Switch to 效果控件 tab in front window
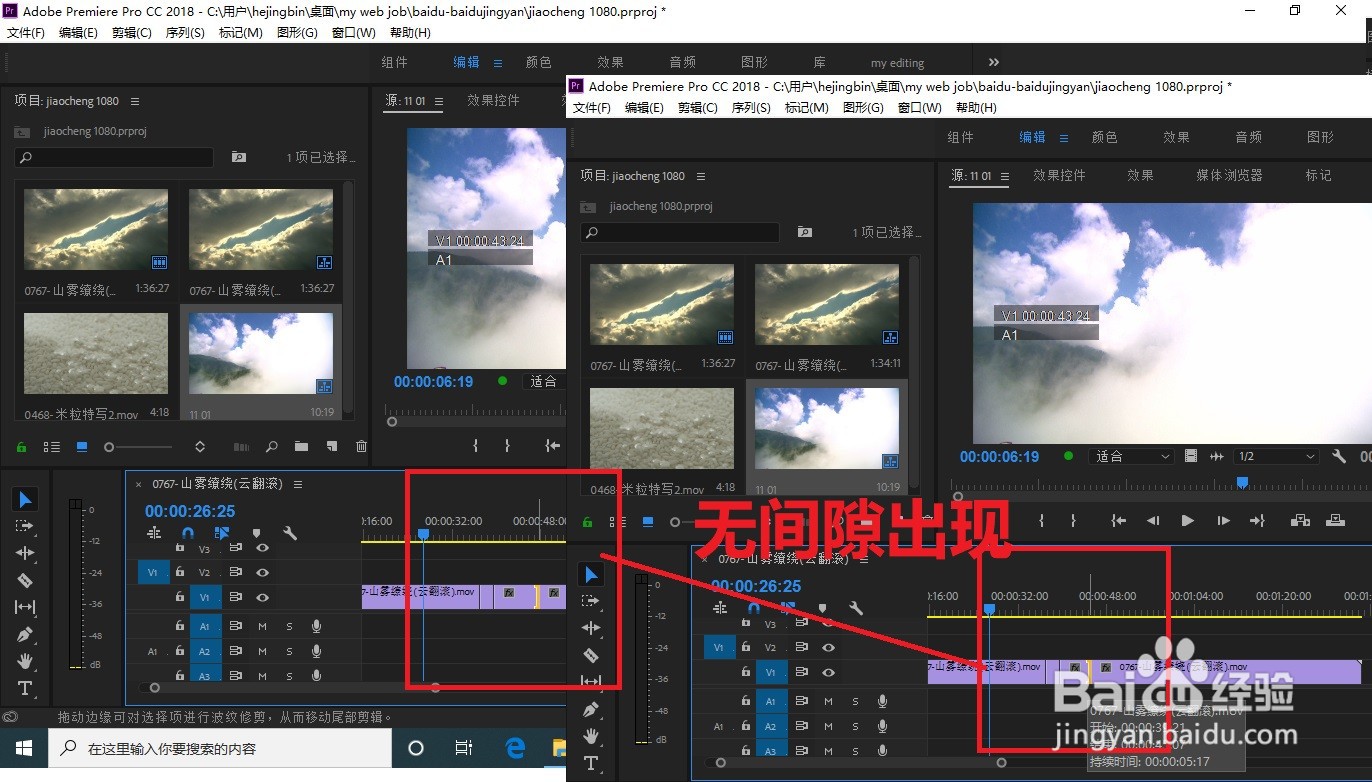Viewport: 1372px width, 782px height. pos(1059,175)
